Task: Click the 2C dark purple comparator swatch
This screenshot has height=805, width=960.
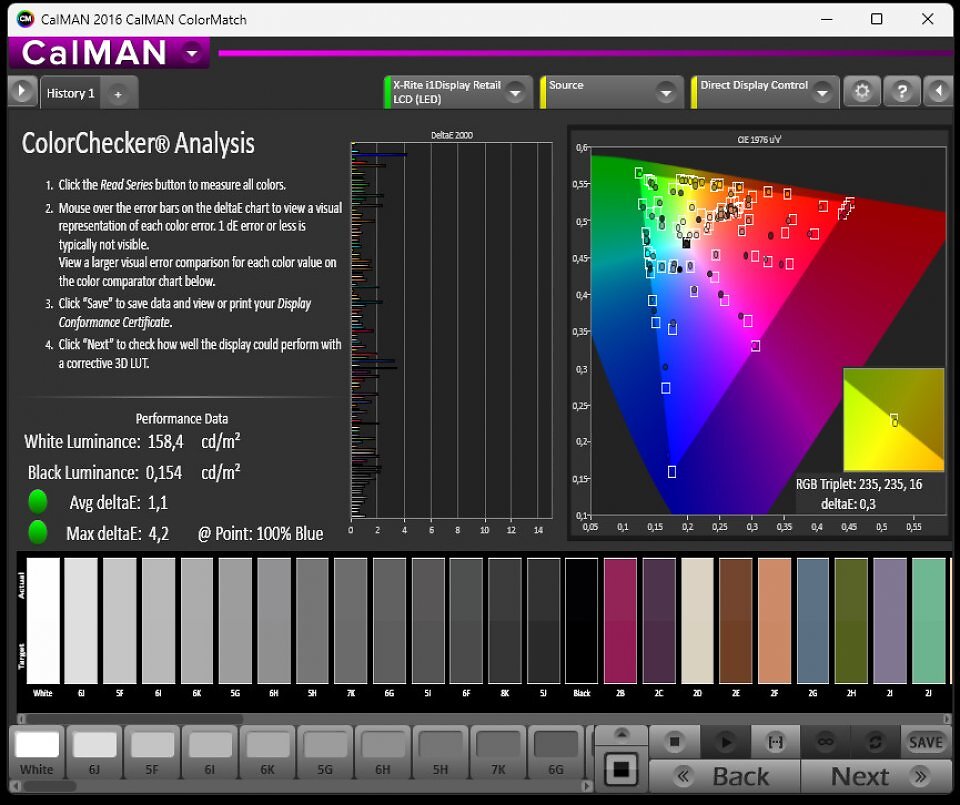Action: [x=659, y=620]
